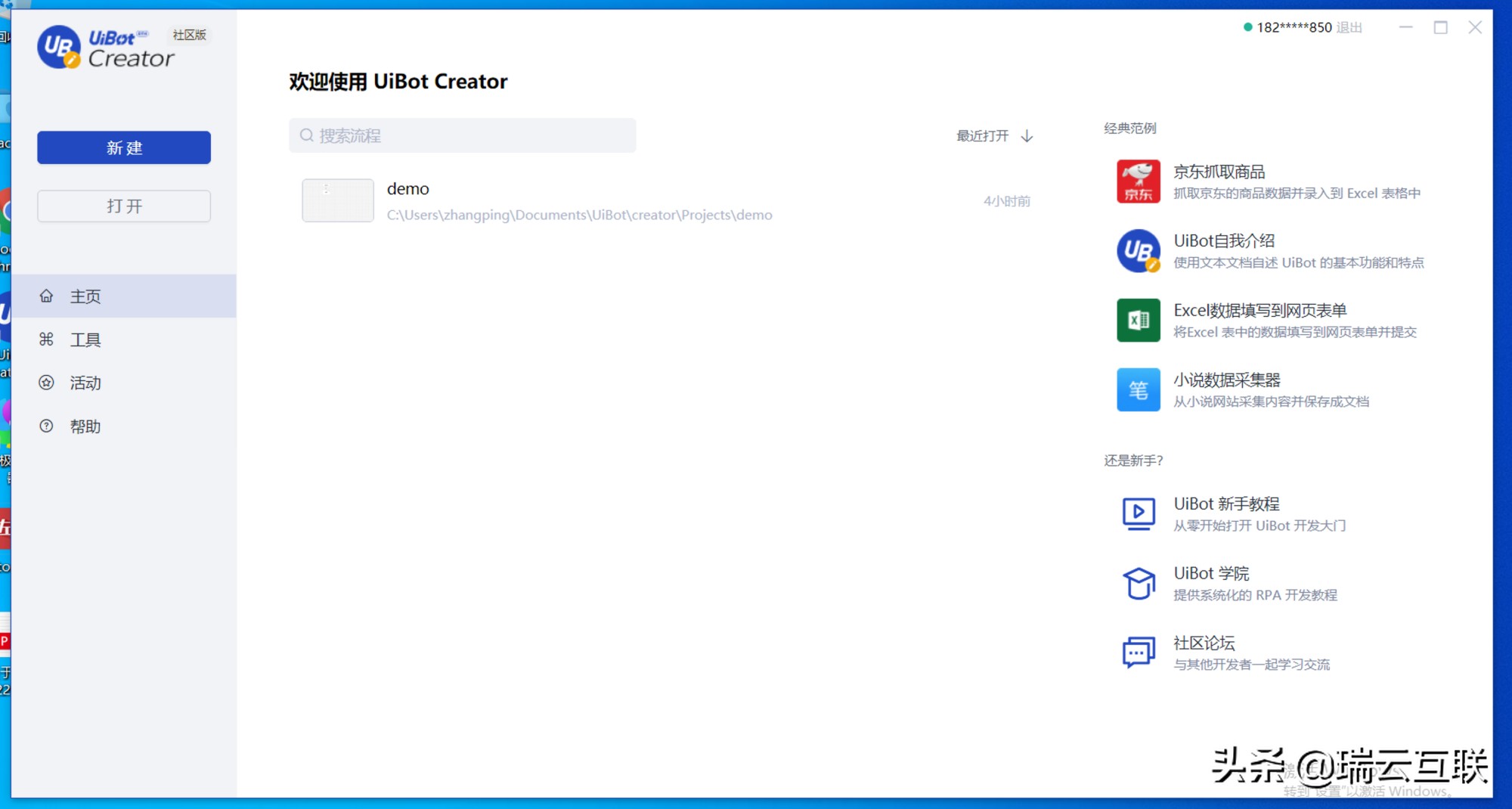Select the 帮助 sidebar item
Image resolution: width=1512 pixels, height=809 pixels.
click(x=124, y=426)
